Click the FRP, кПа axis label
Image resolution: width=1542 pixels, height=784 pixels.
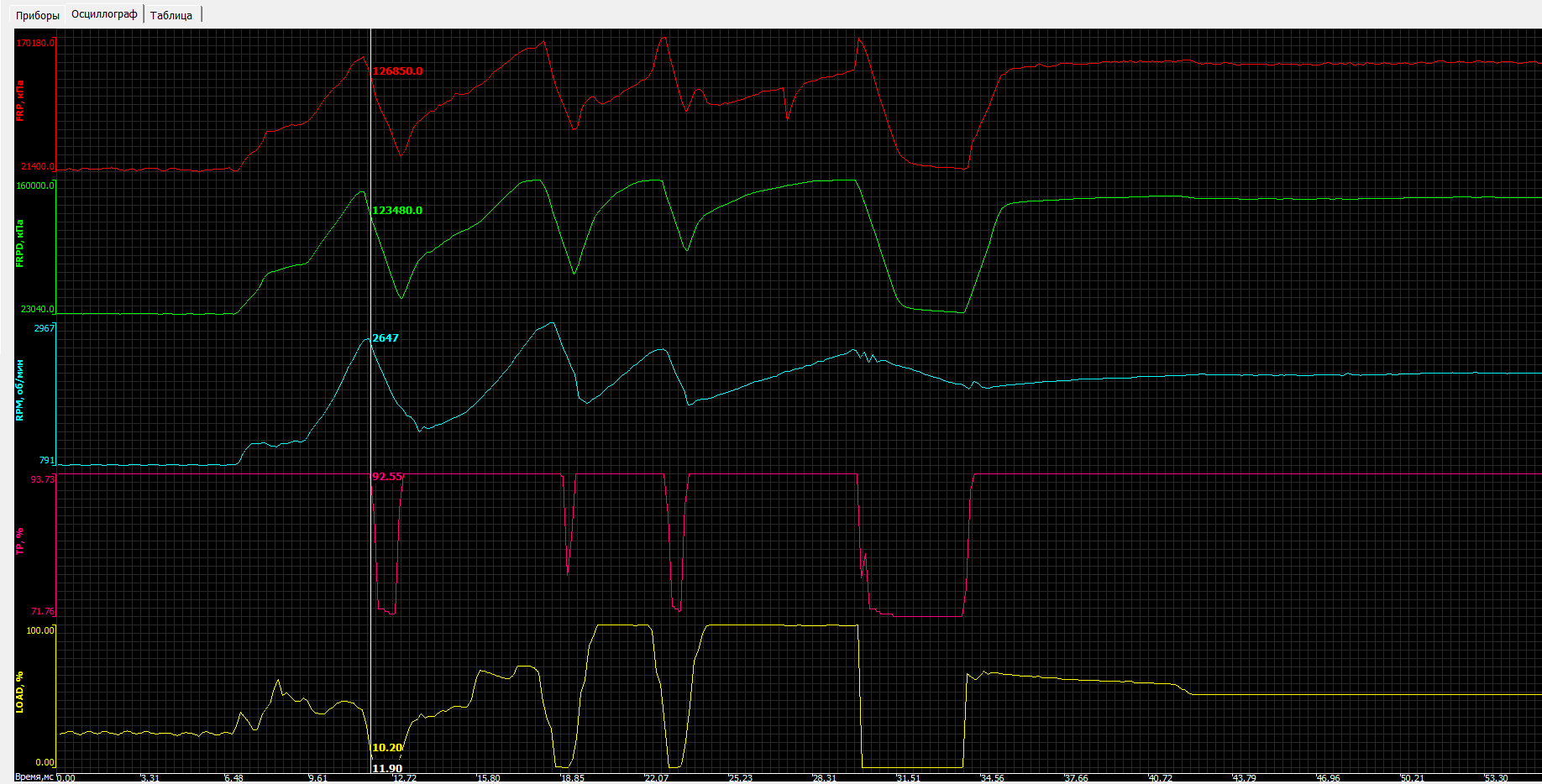(x=20, y=101)
